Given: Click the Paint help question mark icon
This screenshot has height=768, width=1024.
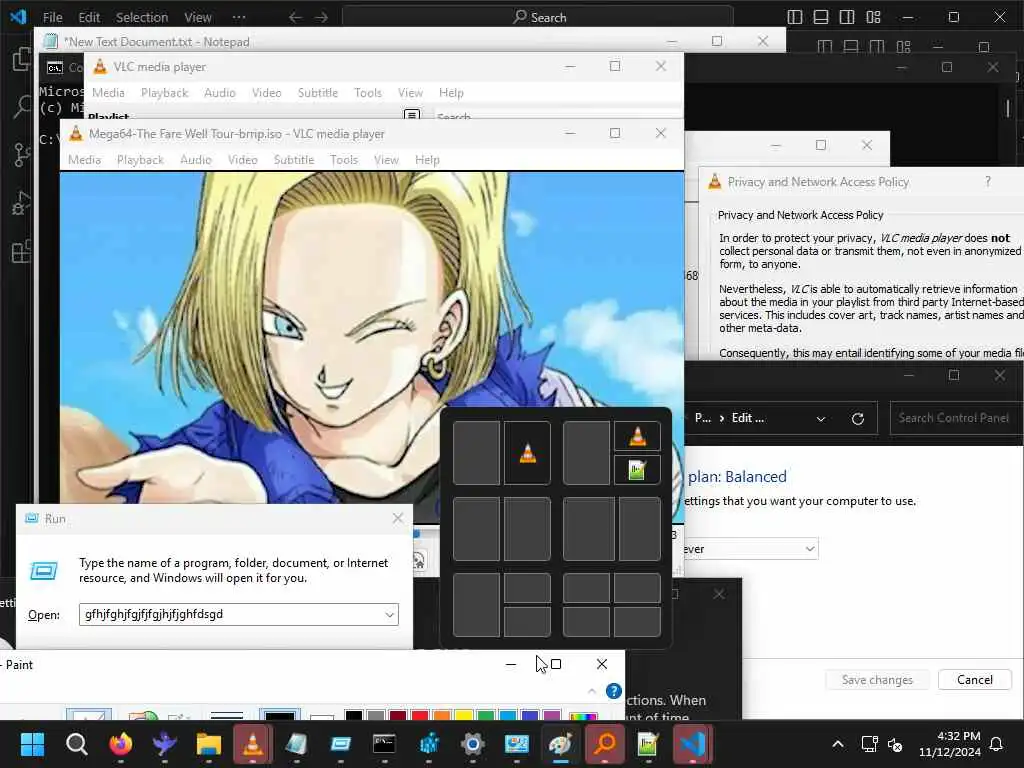Looking at the screenshot, I should pos(613,691).
